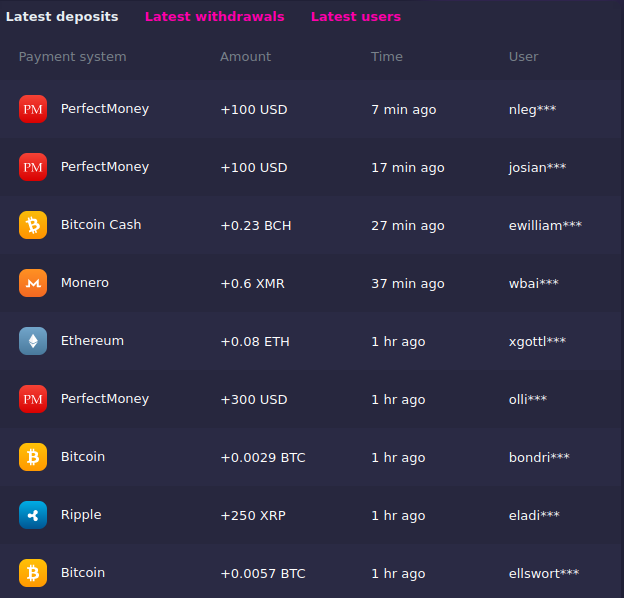Open the Latest withdrawals tab
This screenshot has width=624, height=598.
(x=214, y=17)
